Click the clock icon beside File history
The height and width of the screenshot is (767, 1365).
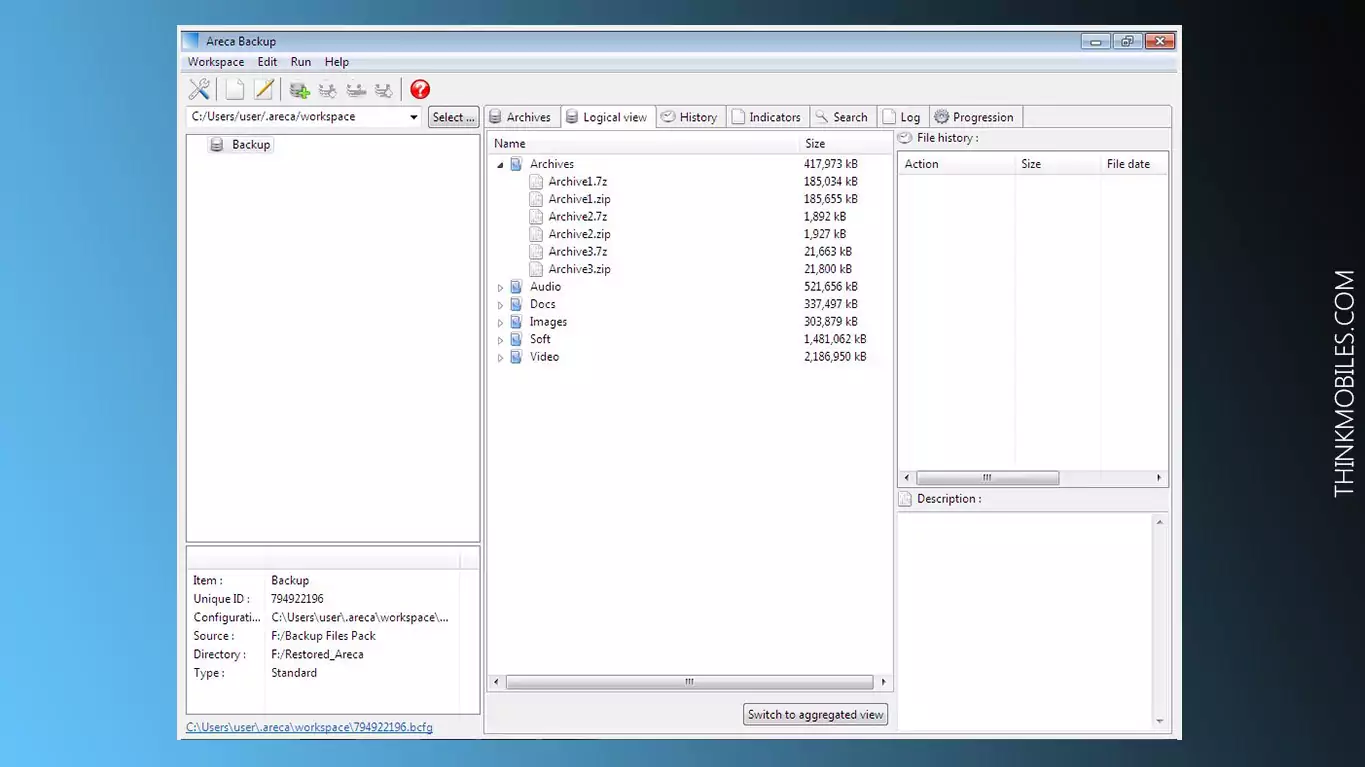tap(905, 138)
